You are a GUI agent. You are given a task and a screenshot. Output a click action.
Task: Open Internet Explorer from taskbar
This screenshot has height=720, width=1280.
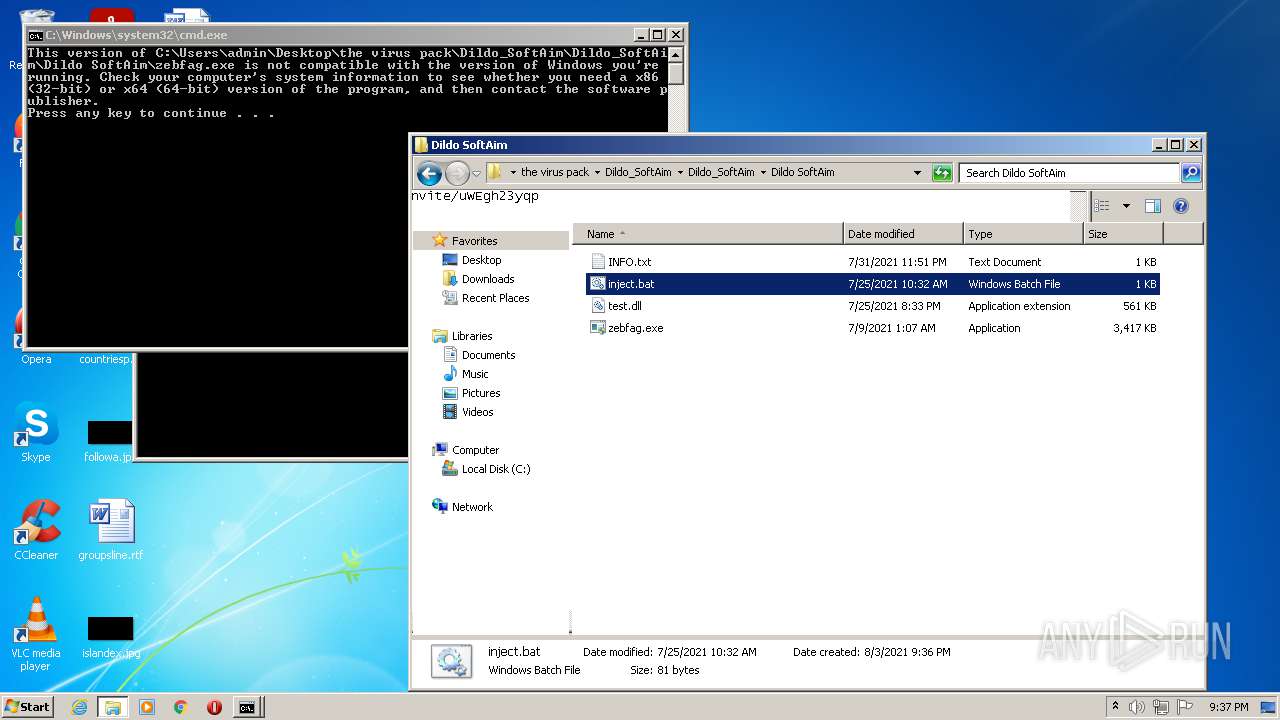[x=79, y=707]
